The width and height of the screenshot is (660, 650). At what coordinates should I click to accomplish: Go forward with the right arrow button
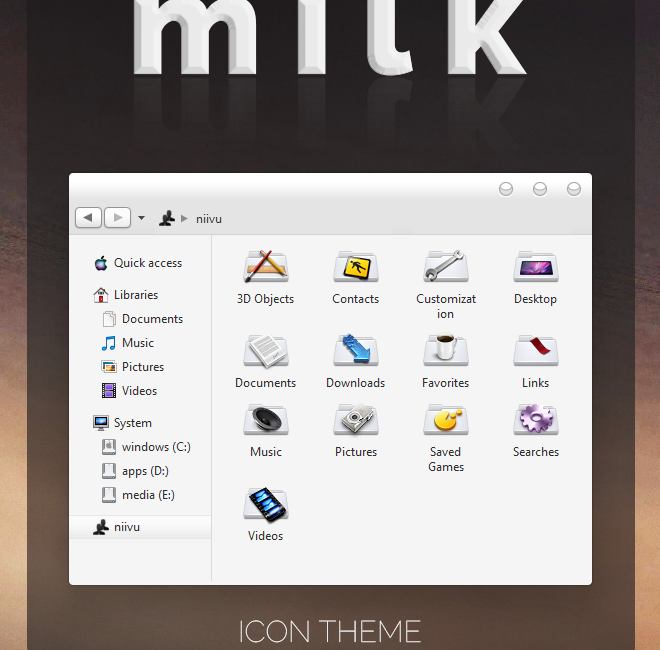click(x=117, y=218)
